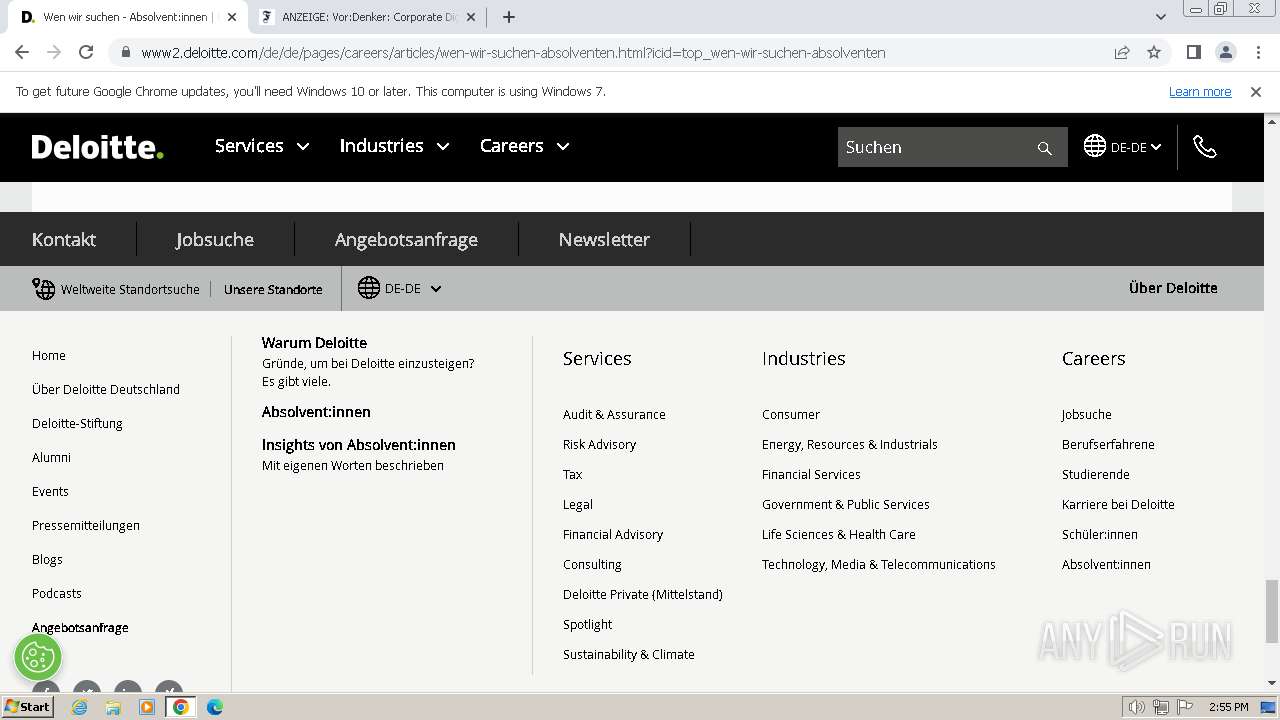This screenshot has height=720, width=1280.
Task: Go back to previous page
Action: [22, 52]
